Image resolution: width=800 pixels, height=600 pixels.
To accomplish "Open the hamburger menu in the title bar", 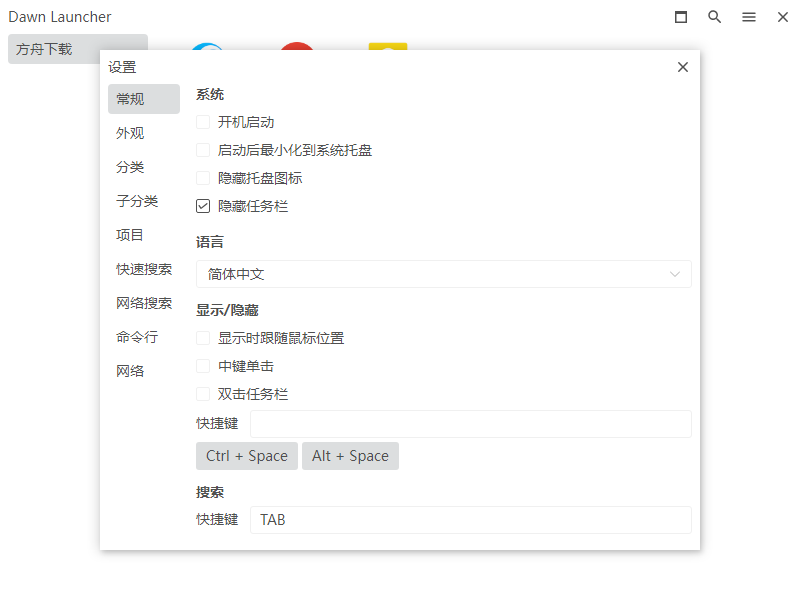I will tap(748, 17).
